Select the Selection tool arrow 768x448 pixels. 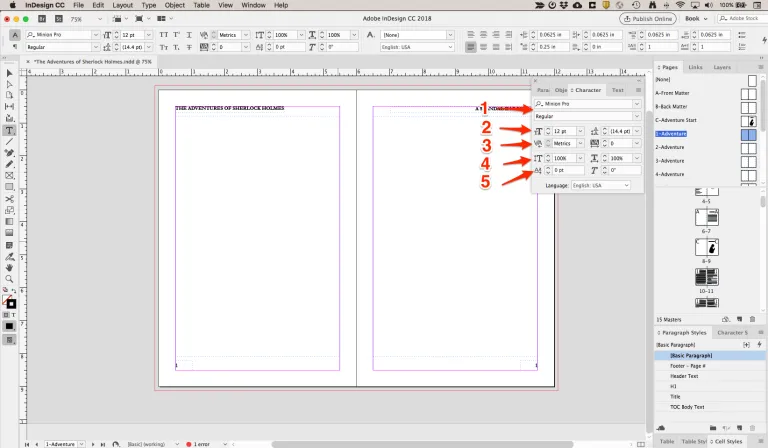pyautogui.click(x=9, y=73)
